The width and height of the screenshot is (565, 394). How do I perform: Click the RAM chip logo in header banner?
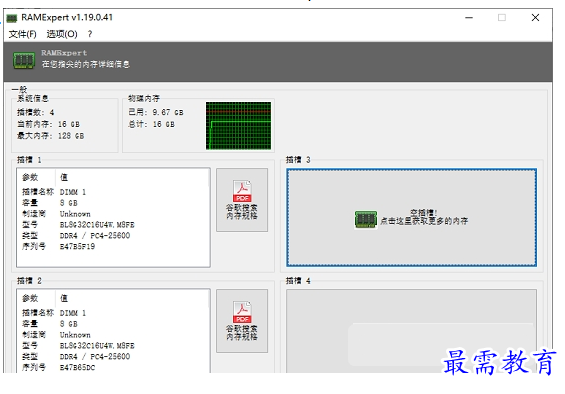24,60
